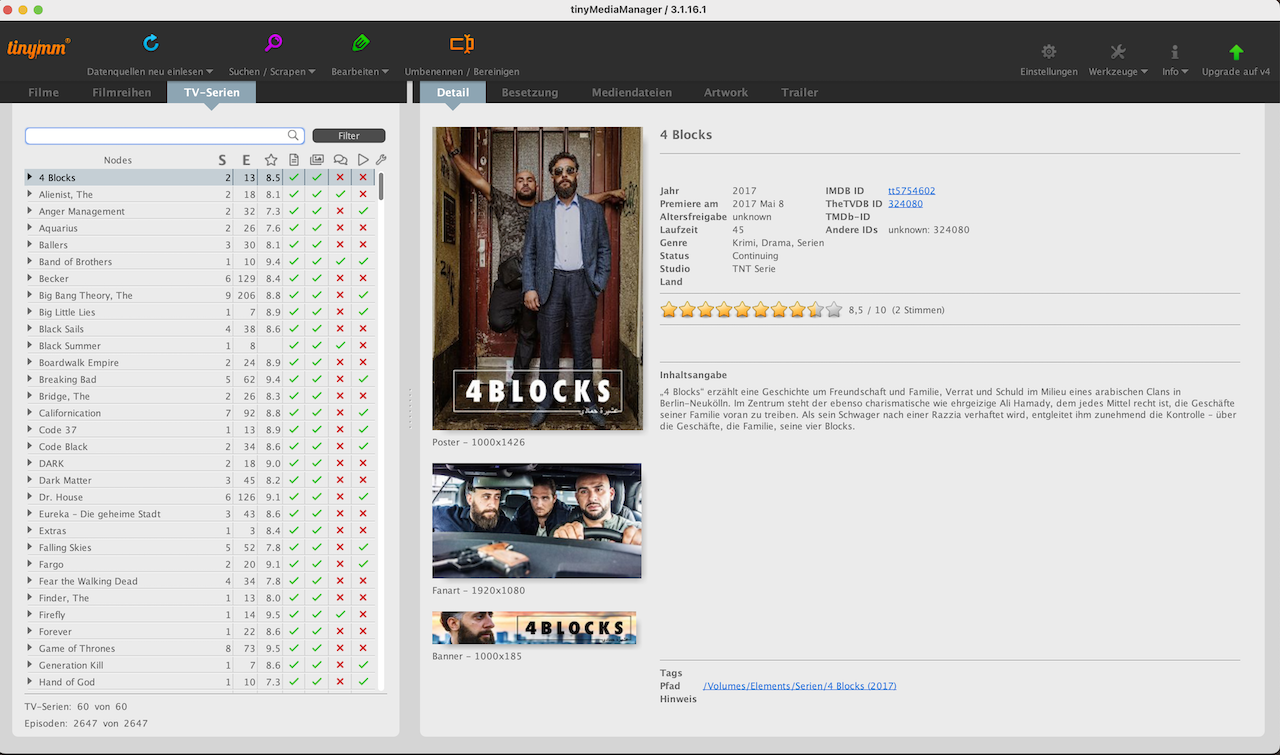Sort by the S seasons column header
This screenshot has width=1280, height=755.
(x=223, y=160)
